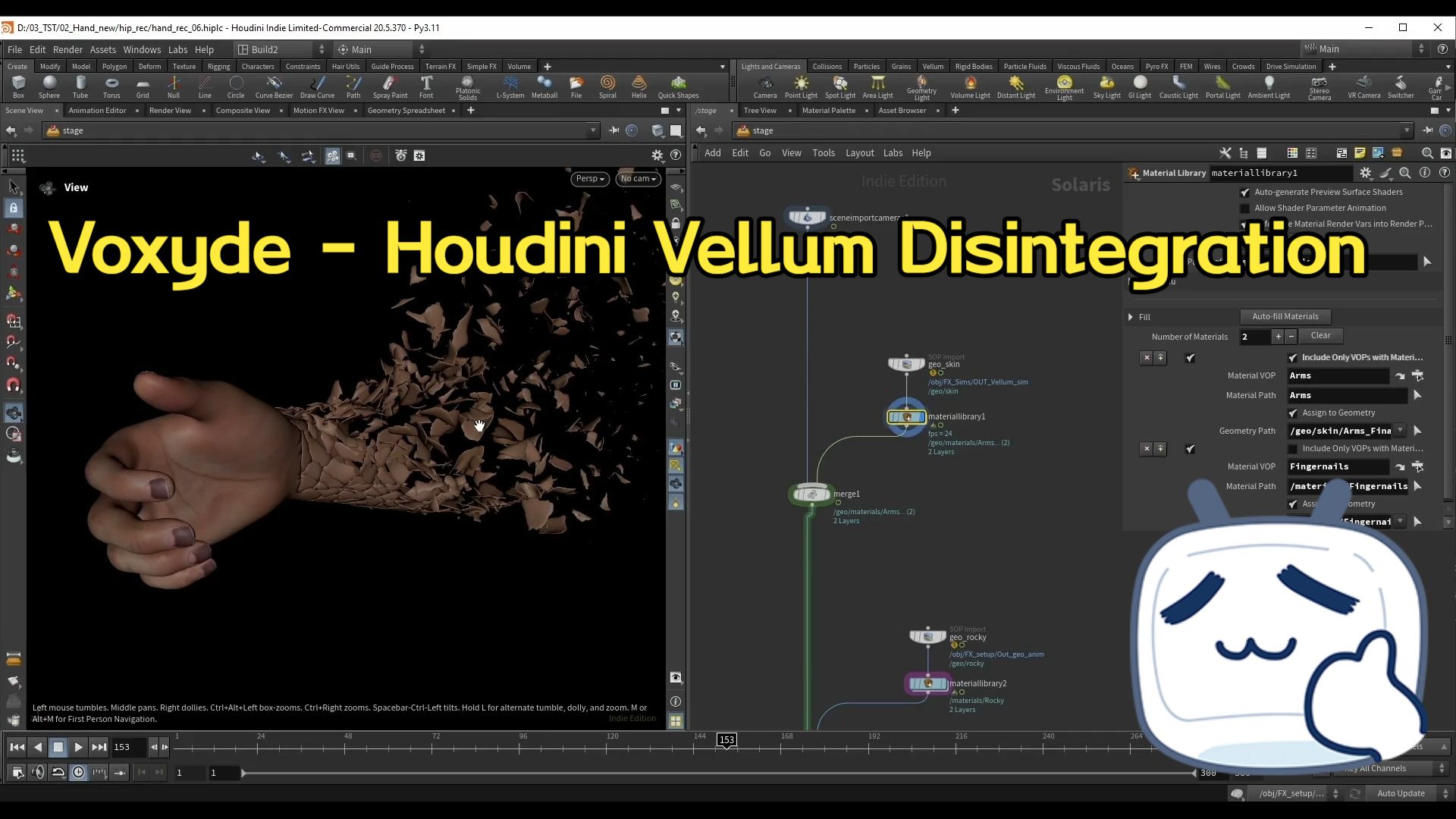Expand the scene view stage path dropdown
This screenshot has height=819, width=1456.
[x=593, y=131]
